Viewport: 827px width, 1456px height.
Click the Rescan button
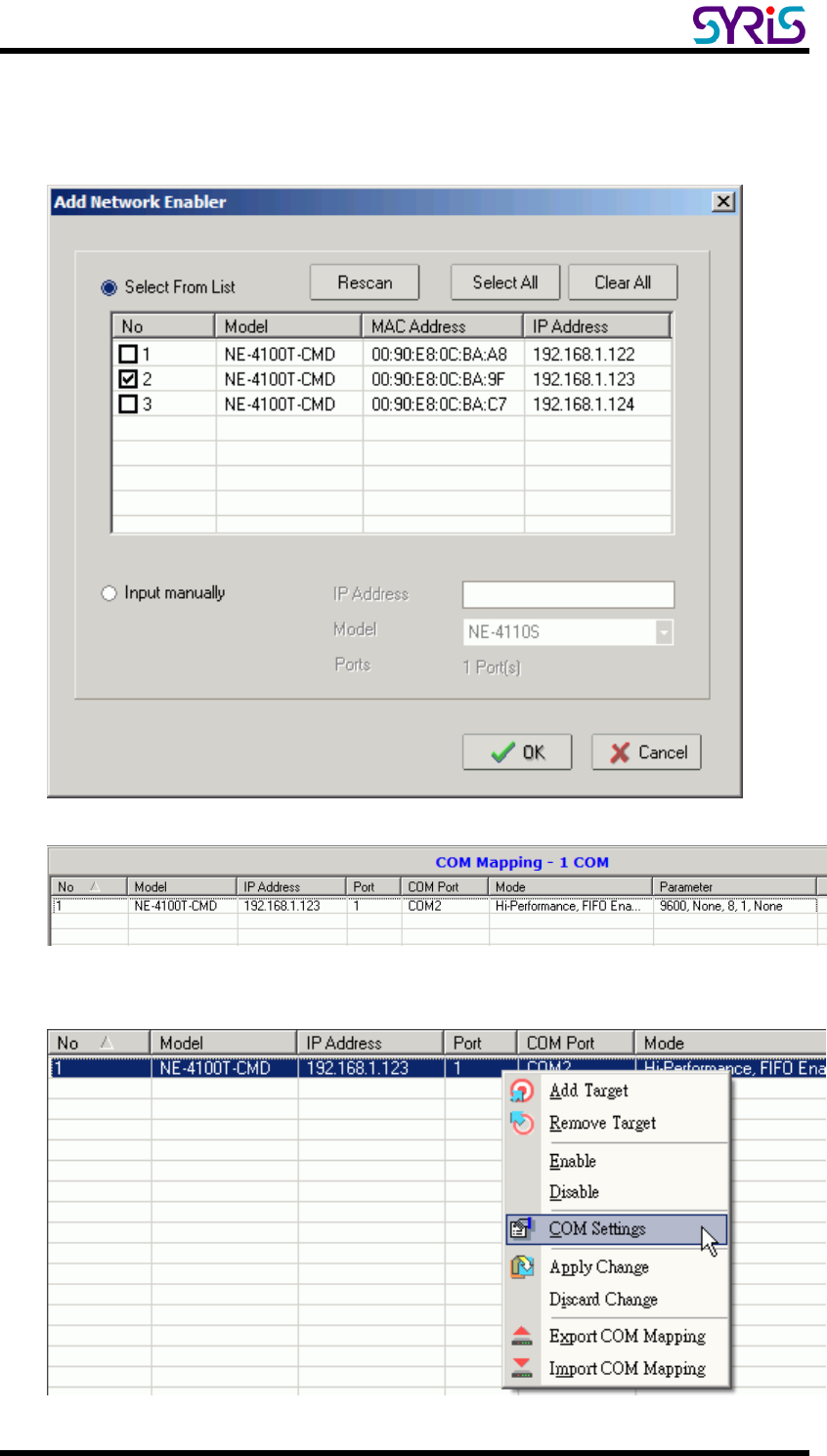tap(365, 282)
